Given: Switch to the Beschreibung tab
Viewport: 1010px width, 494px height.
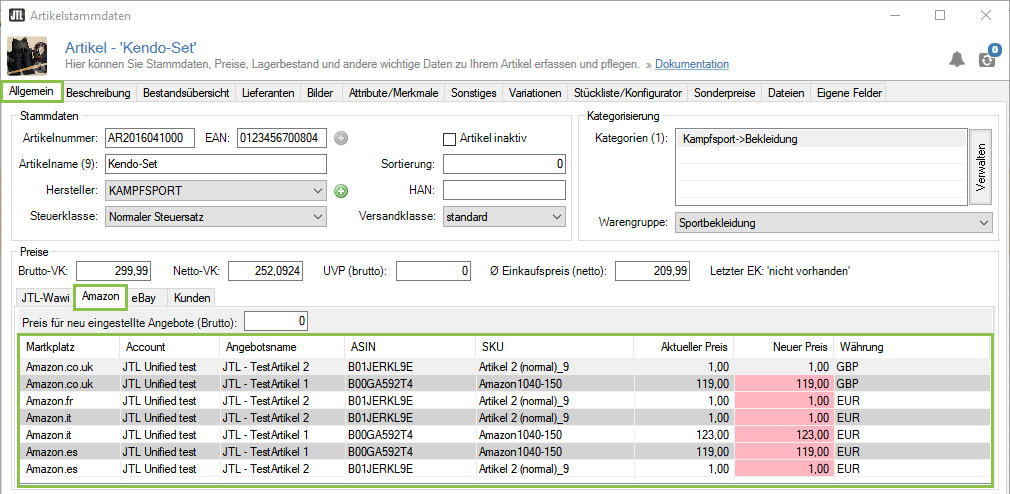Looking at the screenshot, I should click(x=98, y=93).
